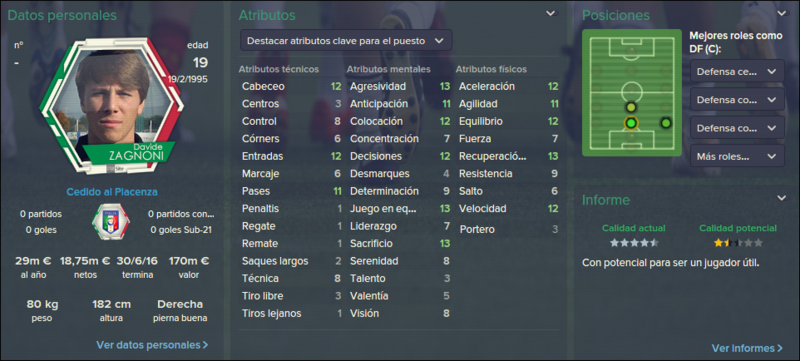The image size is (800, 361).
Task: Open the Ver datos personales link
Action: [x=152, y=345]
